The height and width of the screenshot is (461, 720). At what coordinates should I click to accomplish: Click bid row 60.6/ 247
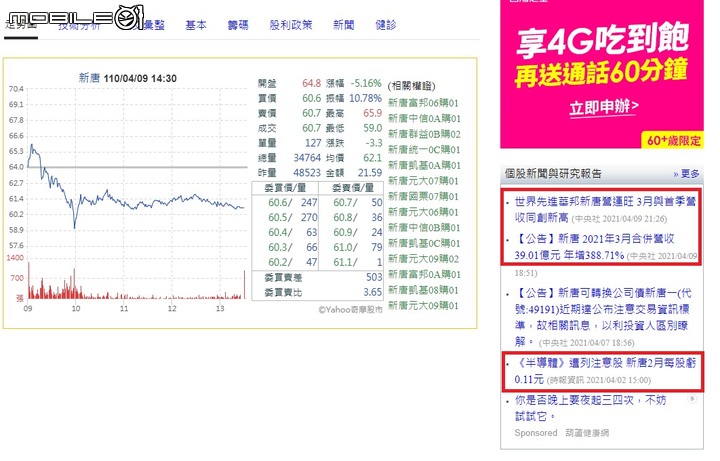click(292, 202)
